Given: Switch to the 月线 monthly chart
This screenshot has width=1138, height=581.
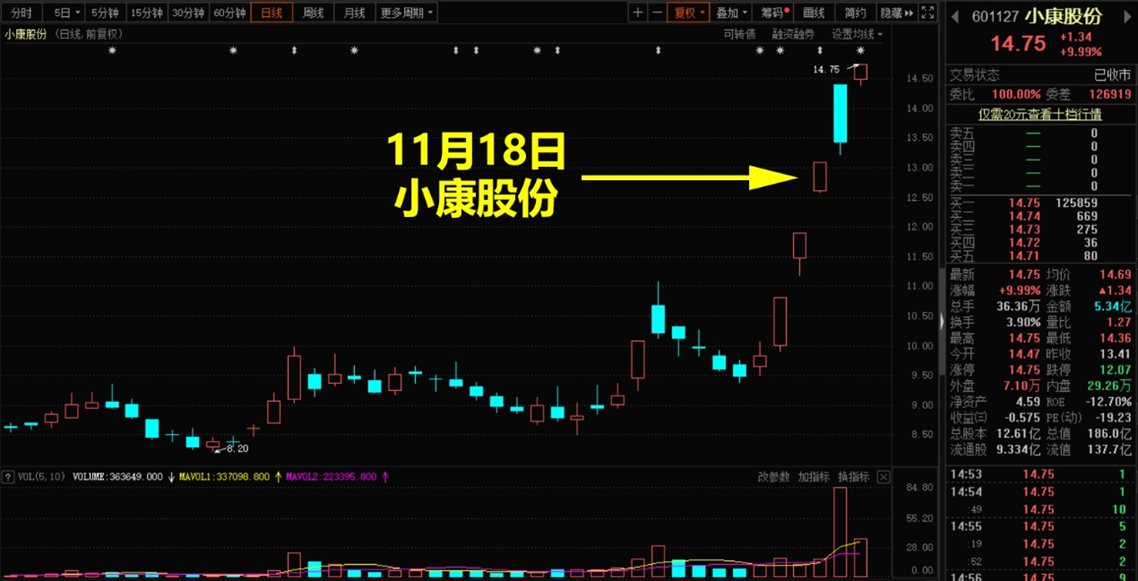Looking at the screenshot, I should coord(354,12).
